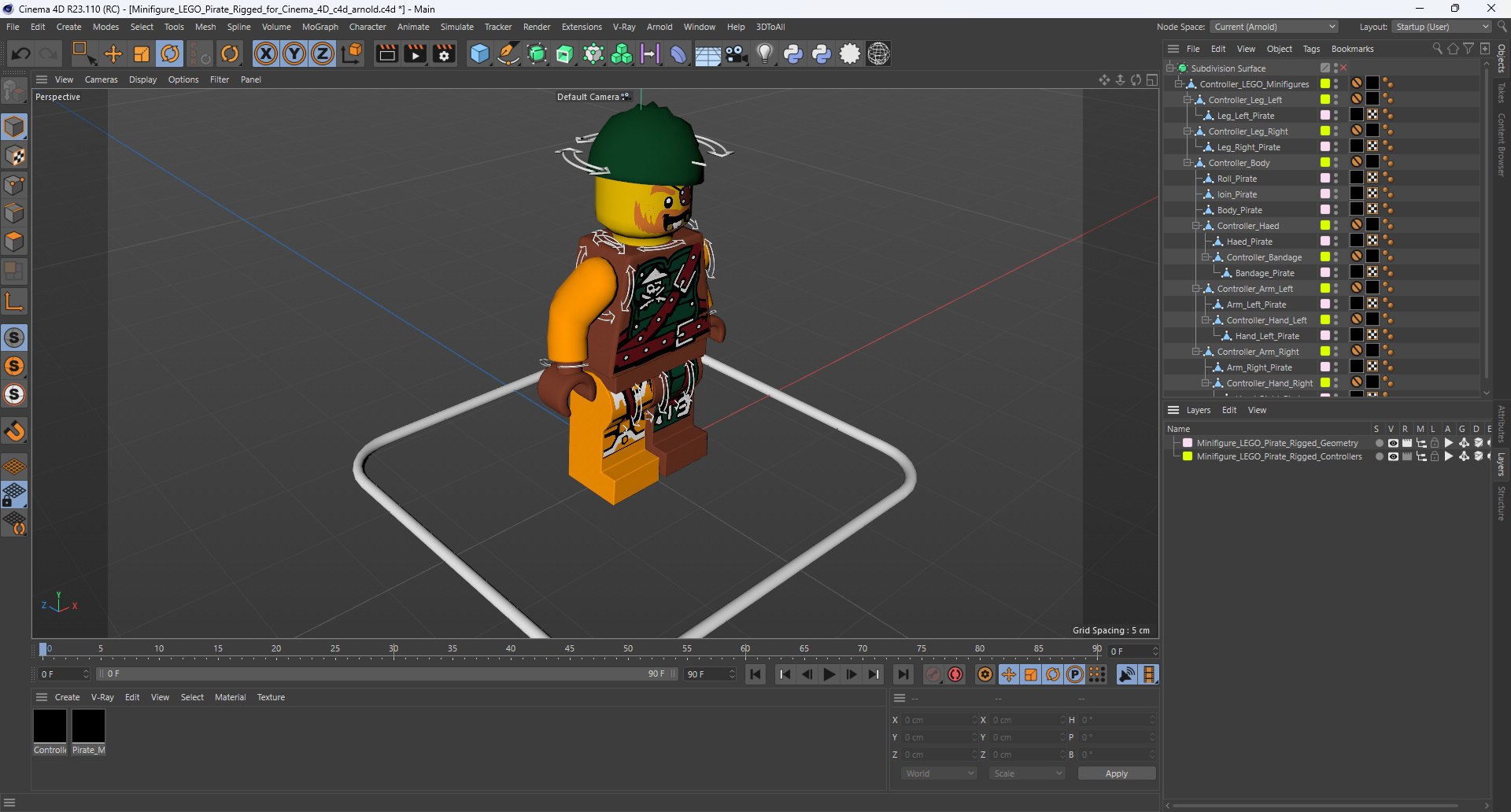This screenshot has width=1511, height=812.
Task: Add a Cube primitive object
Action: [479, 54]
